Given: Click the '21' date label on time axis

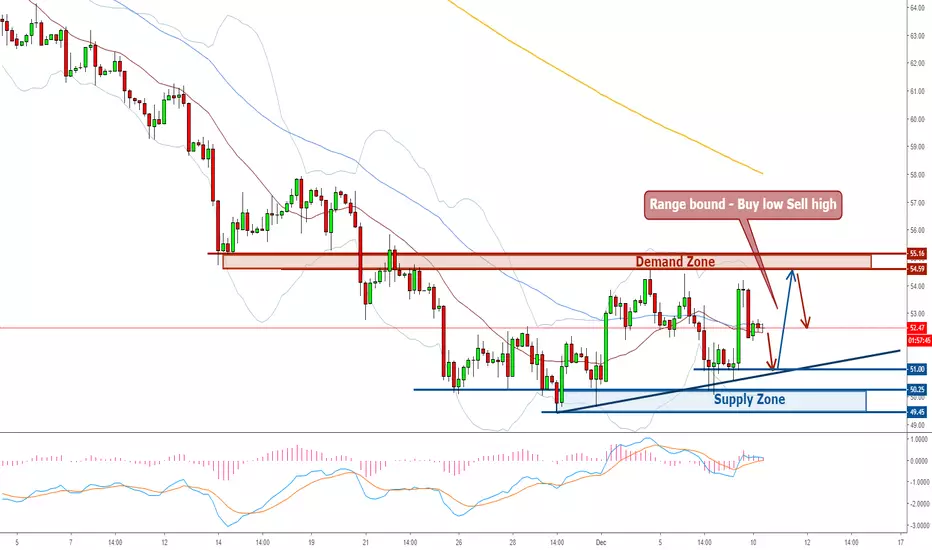Looking at the screenshot, I should pyautogui.click(x=366, y=542).
